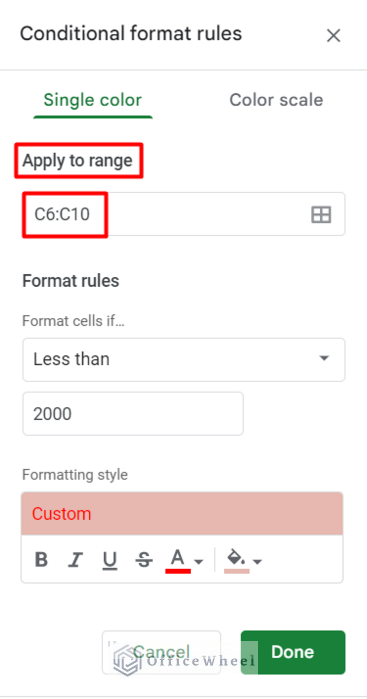Close the Conditional format rules panel
The image size is (367, 699).
point(333,36)
